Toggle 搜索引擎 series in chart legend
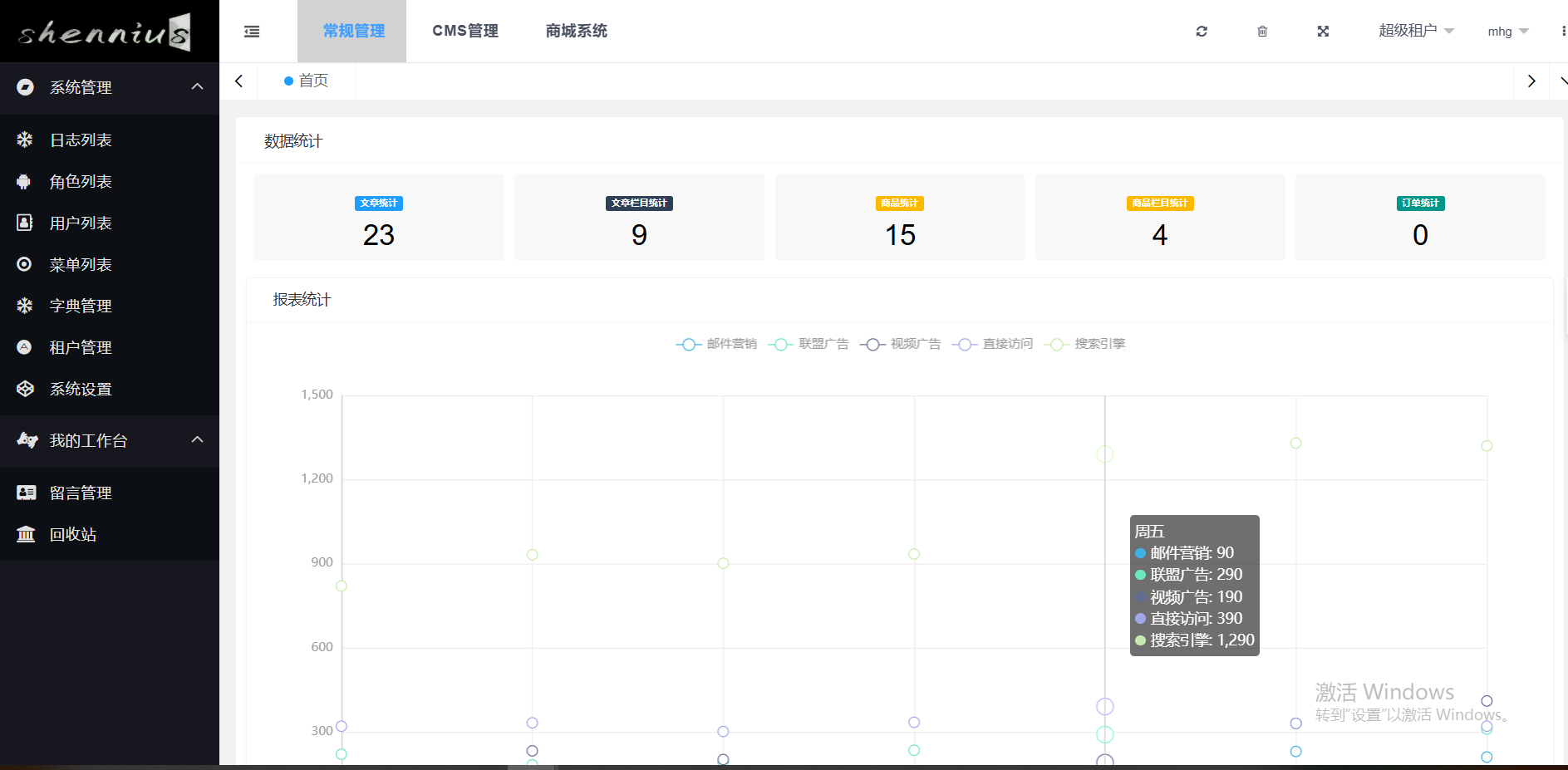This screenshot has width=1568, height=770. 1084,344
